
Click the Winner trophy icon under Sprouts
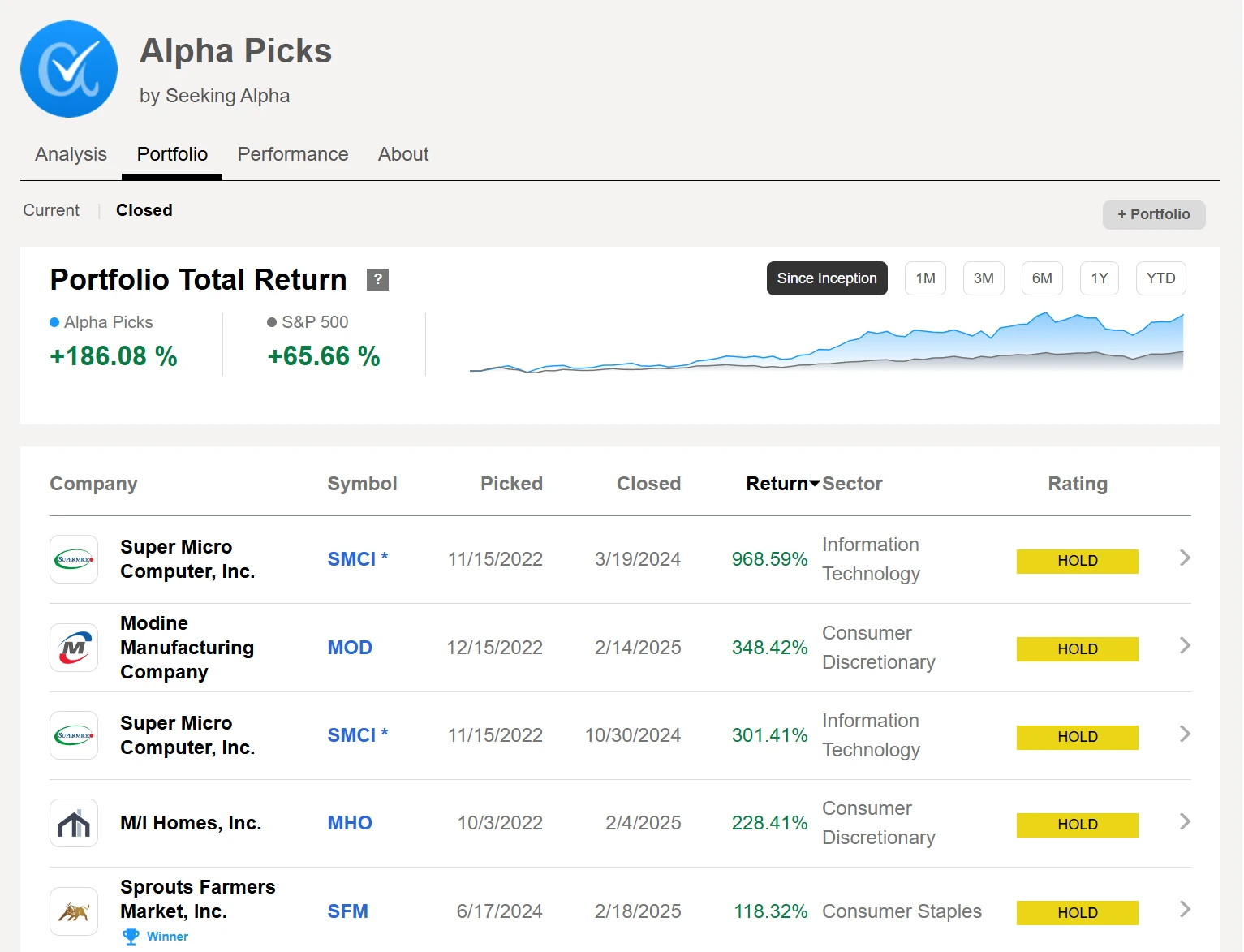[x=131, y=937]
